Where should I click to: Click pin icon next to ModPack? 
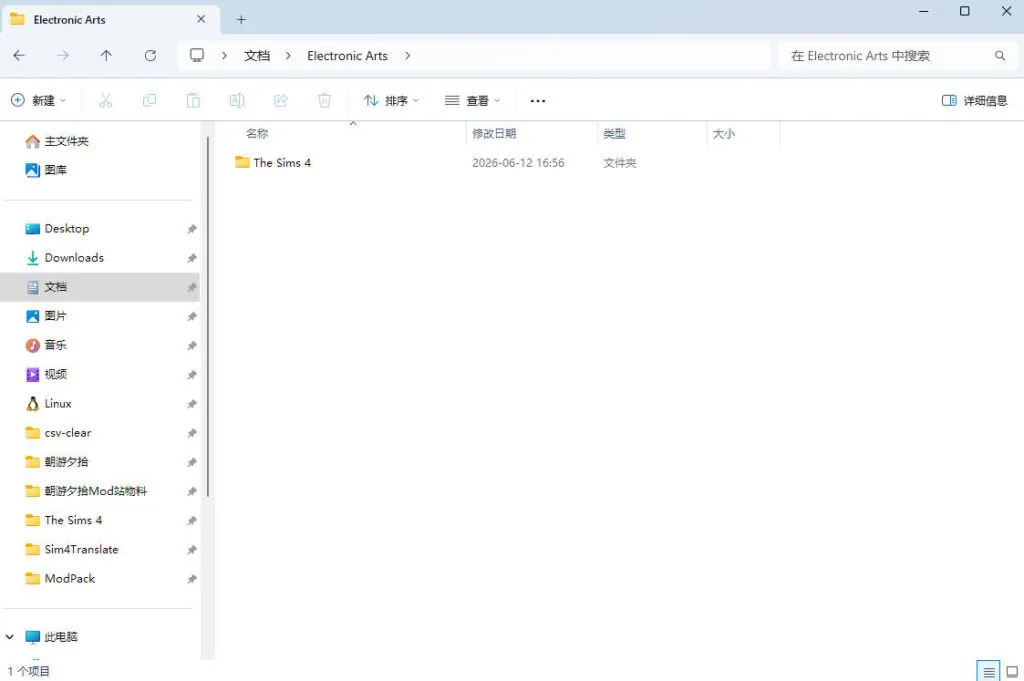(x=191, y=579)
